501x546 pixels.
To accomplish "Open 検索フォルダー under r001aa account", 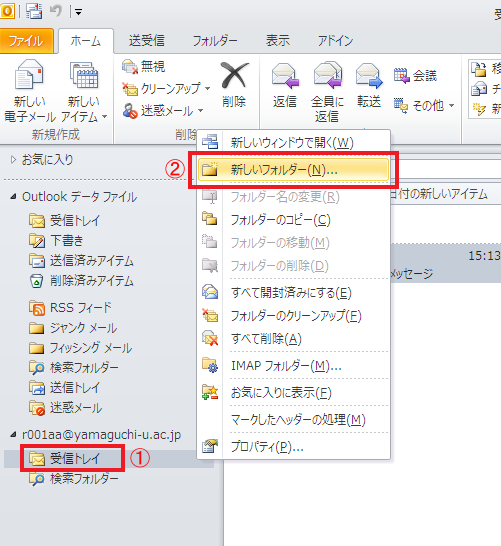I will tap(74, 479).
